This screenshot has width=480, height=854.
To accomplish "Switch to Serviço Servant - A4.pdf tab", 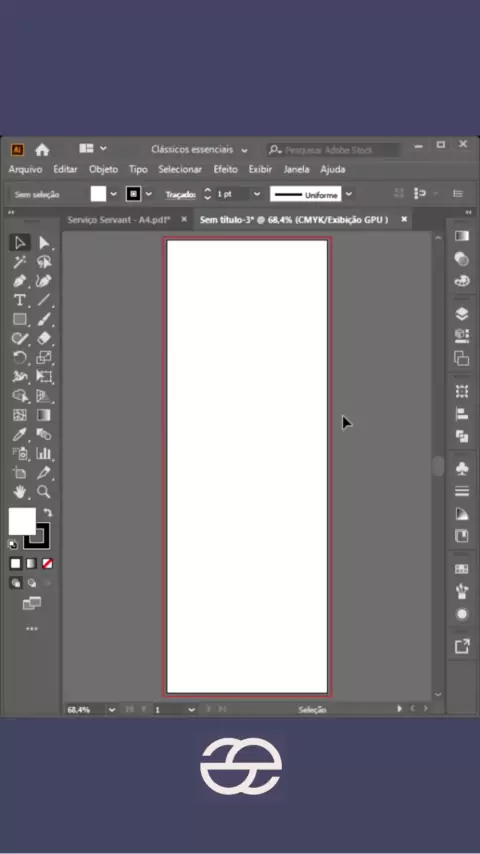I will (119, 219).
